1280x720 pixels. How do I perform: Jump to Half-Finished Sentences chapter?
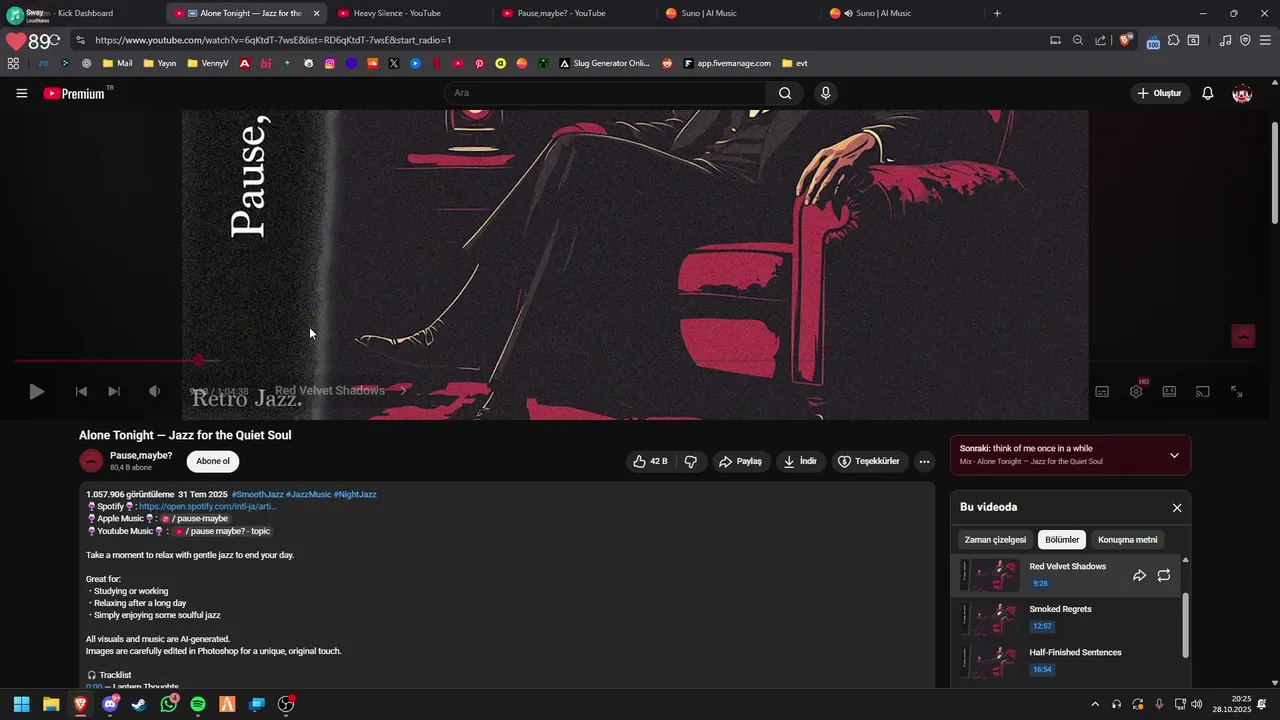click(x=1066, y=662)
